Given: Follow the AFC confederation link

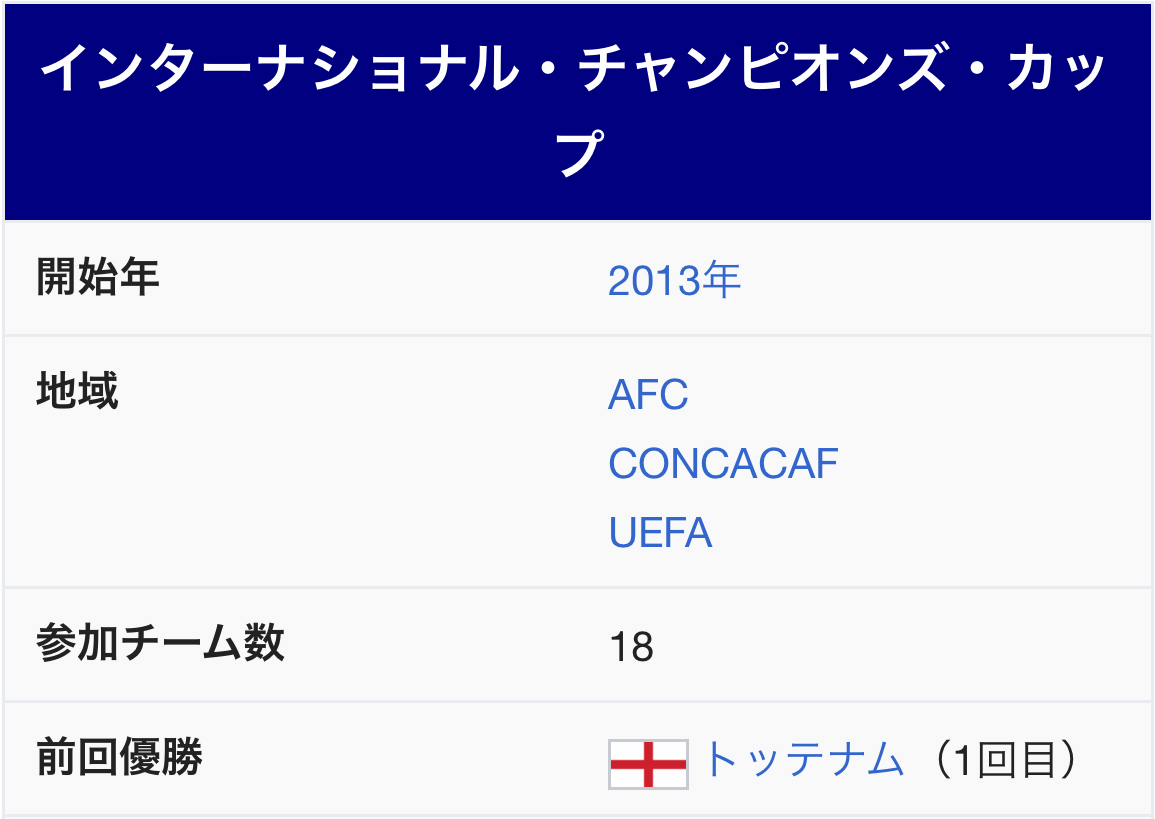Looking at the screenshot, I should 648,395.
